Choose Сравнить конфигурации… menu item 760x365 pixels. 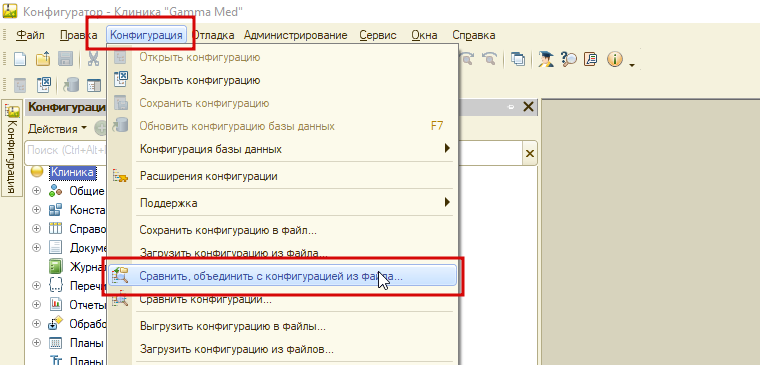(x=282, y=299)
